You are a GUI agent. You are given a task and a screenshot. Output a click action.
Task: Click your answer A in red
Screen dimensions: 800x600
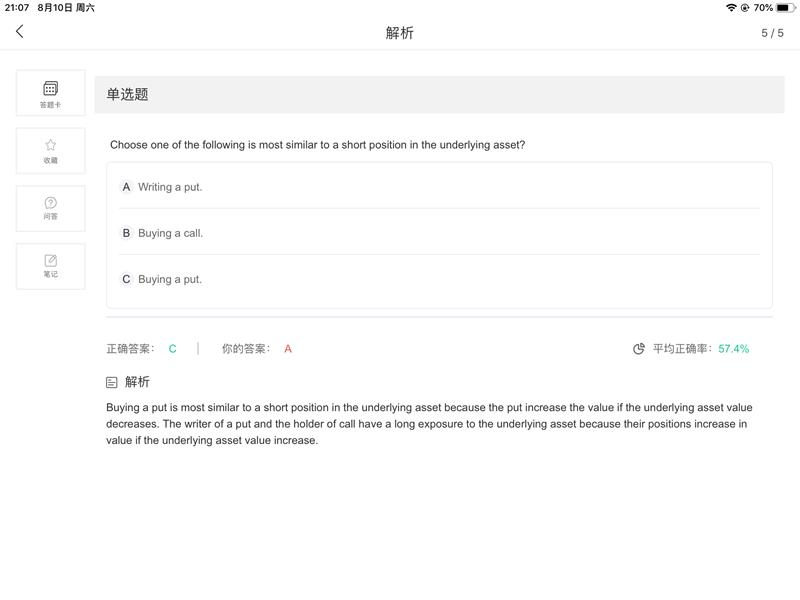pos(288,349)
